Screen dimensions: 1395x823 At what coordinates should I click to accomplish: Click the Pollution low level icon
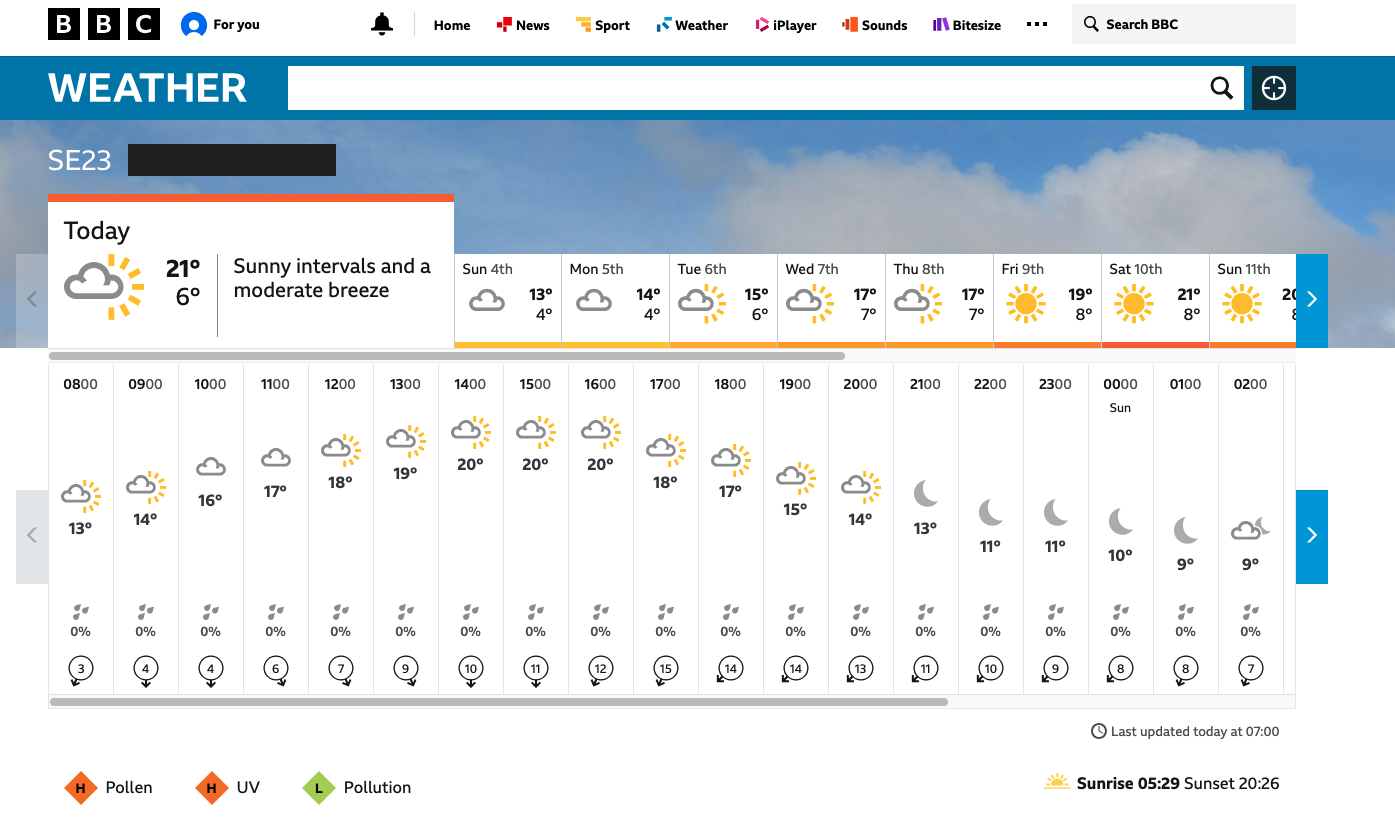[x=318, y=788]
